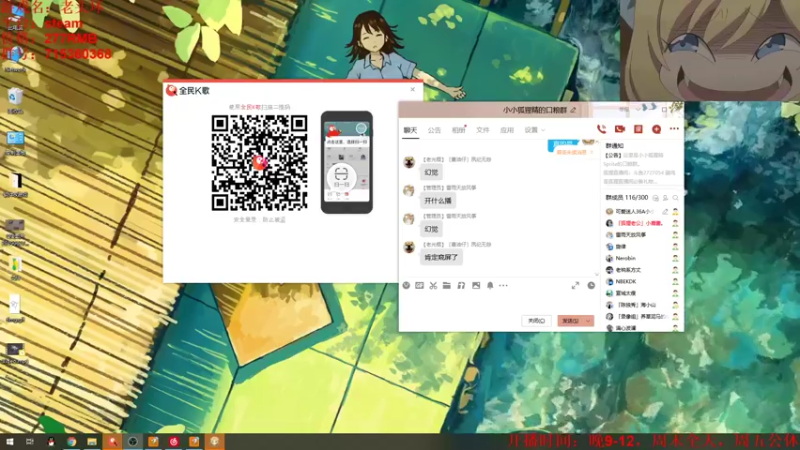Screen dimensions: 800x450
Task: Click the 开什么播 chat message bubble
Action: 438,201
